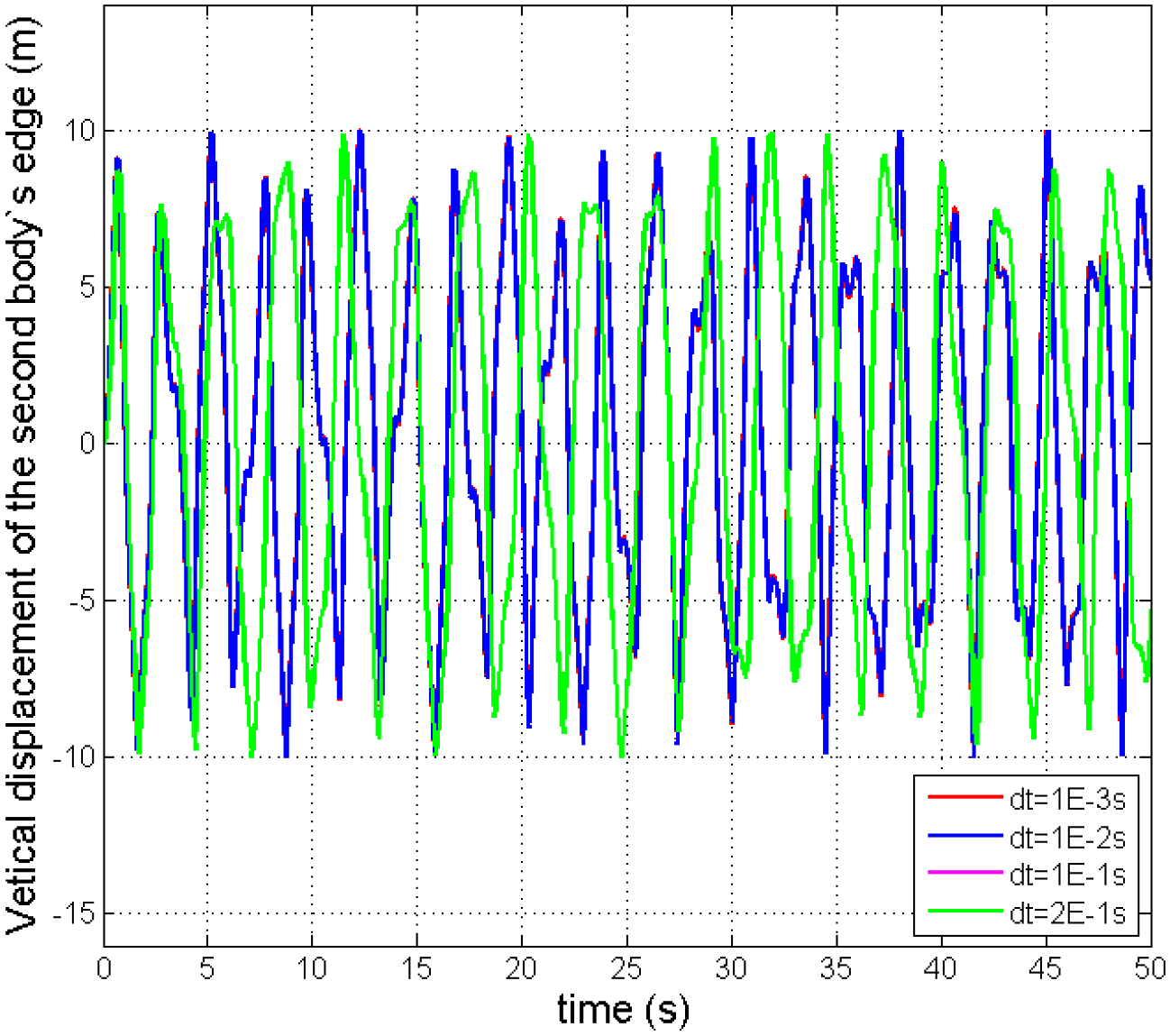Select the dt=2E-1s legend label
Screen dimensions: 1170x1036
pyautogui.click(x=1067, y=912)
